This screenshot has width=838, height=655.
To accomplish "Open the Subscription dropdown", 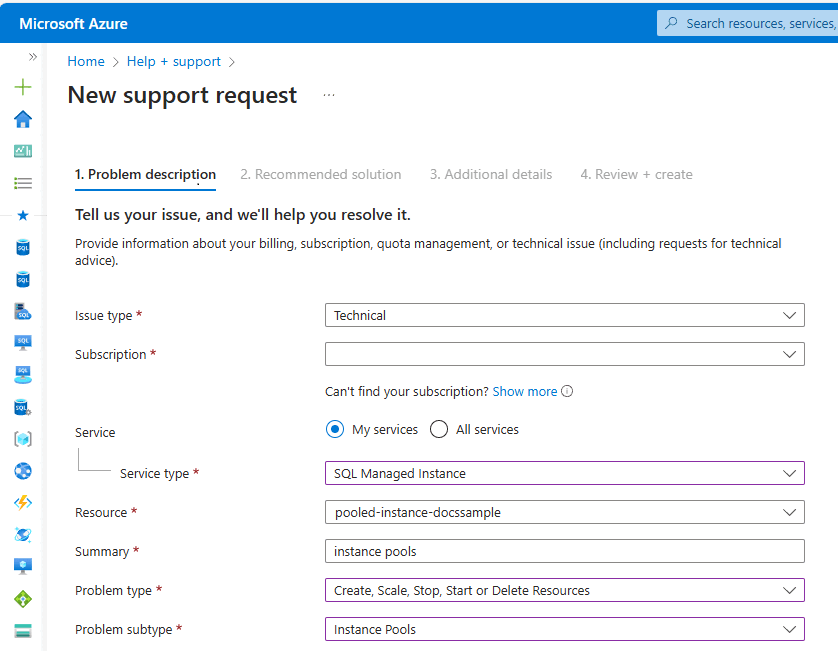I will [x=565, y=353].
